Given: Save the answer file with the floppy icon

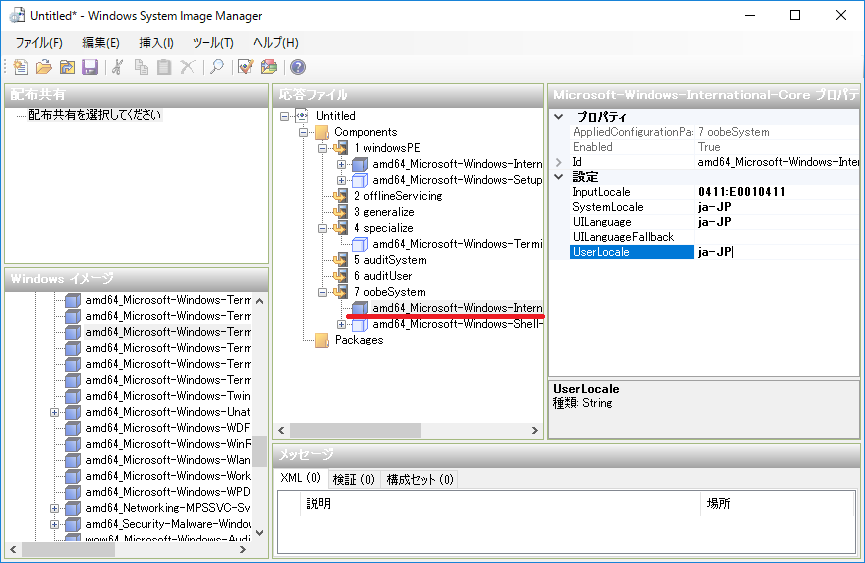Looking at the screenshot, I should (x=90, y=67).
